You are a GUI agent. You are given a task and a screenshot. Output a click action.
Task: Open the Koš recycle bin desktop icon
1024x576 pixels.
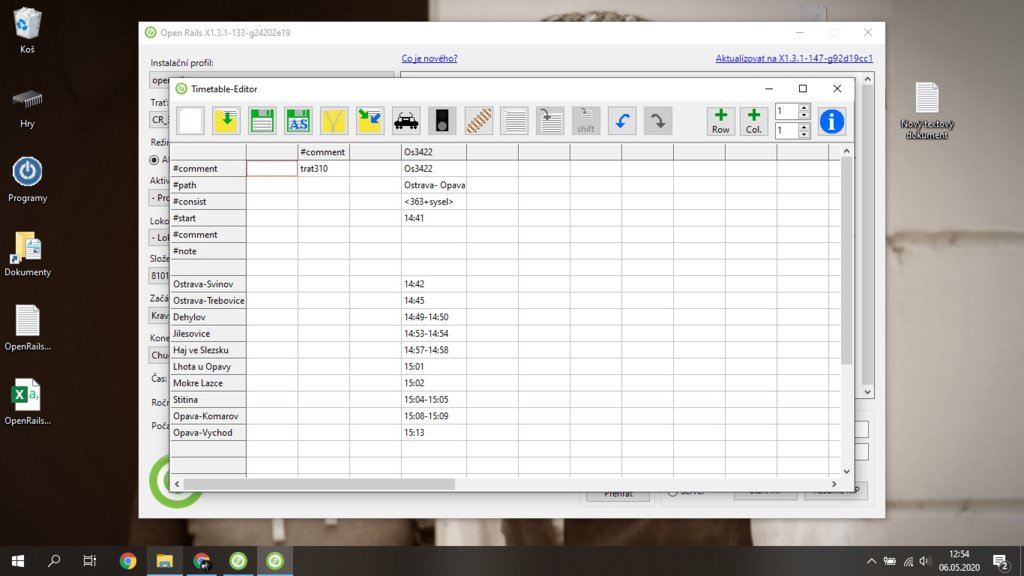27,30
